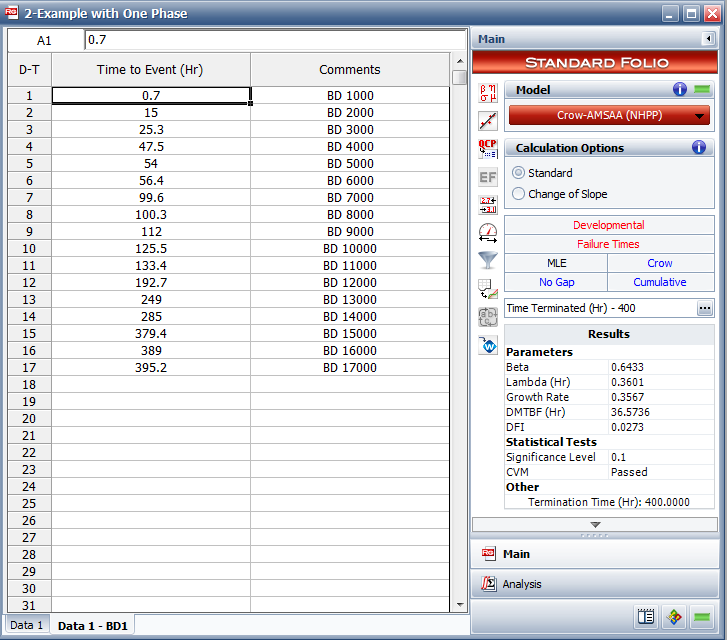Image resolution: width=727 pixels, height=640 pixels.
Task: Click the DMTBF (Hr) value 36.5736
Action: point(630,412)
